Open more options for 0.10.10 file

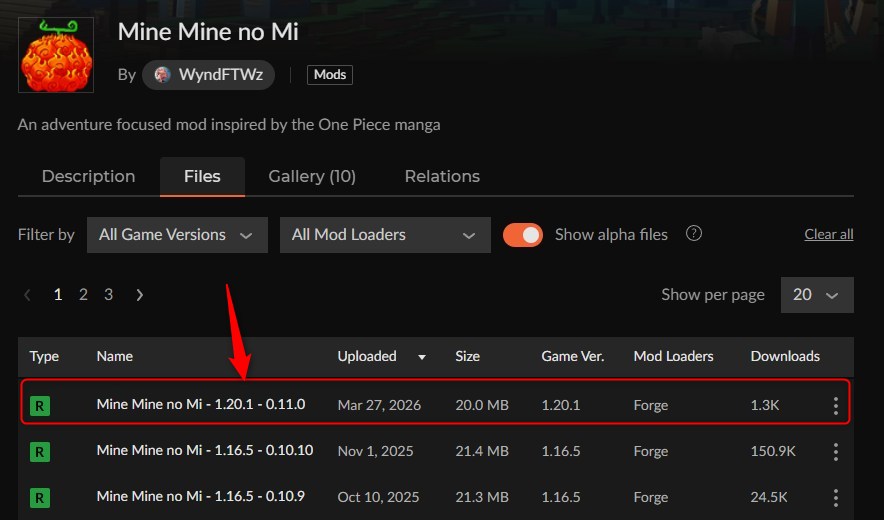coord(836,452)
